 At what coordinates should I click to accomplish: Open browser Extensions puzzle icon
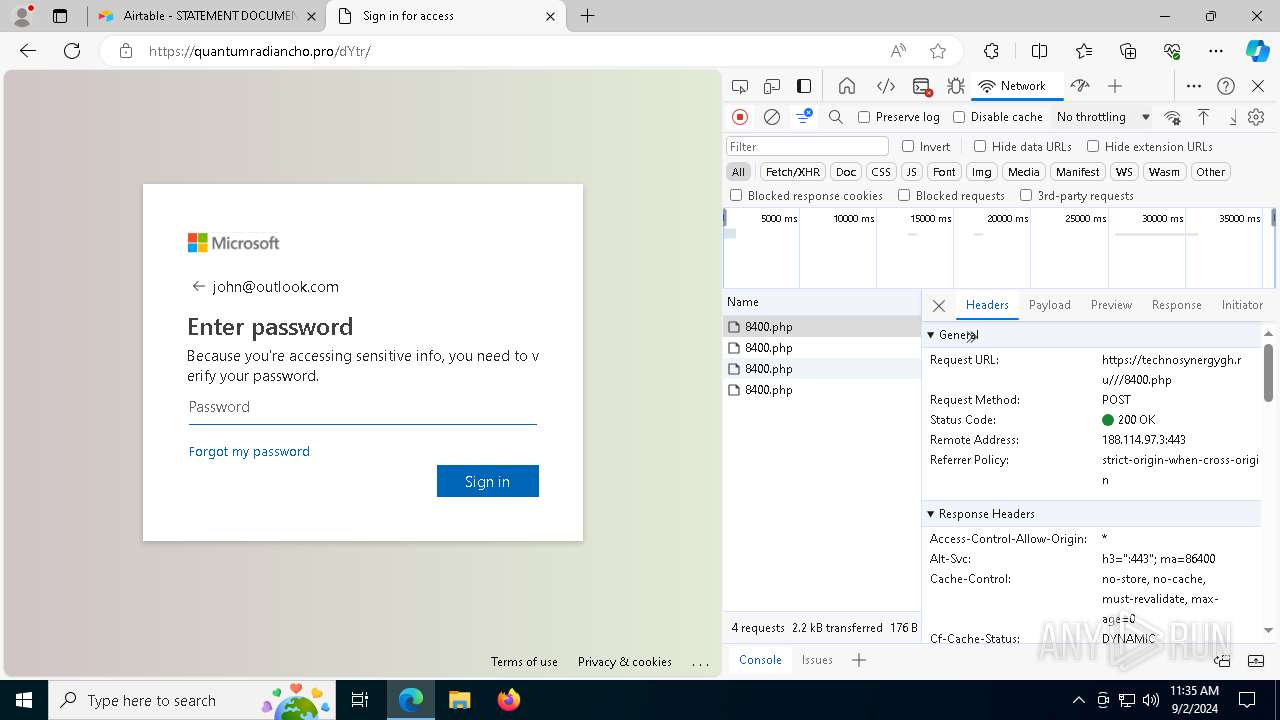991,51
